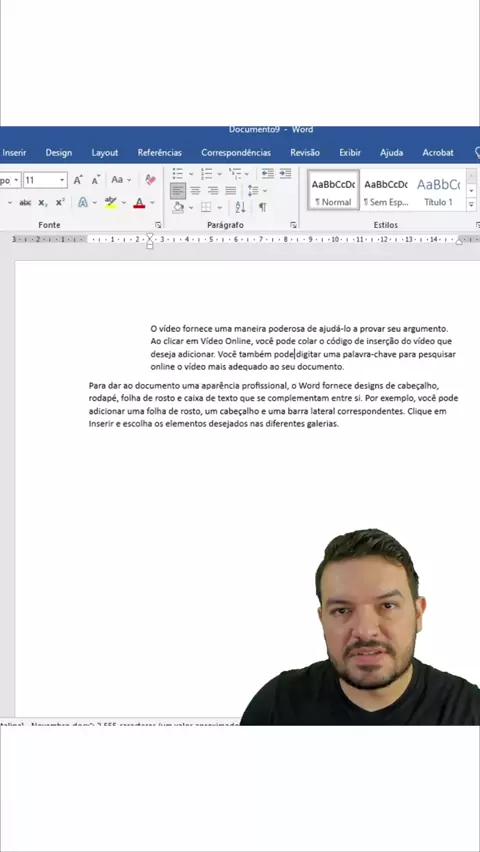The height and width of the screenshot is (852, 480).
Task: Switch to the Acrobat tab
Action: (438, 153)
